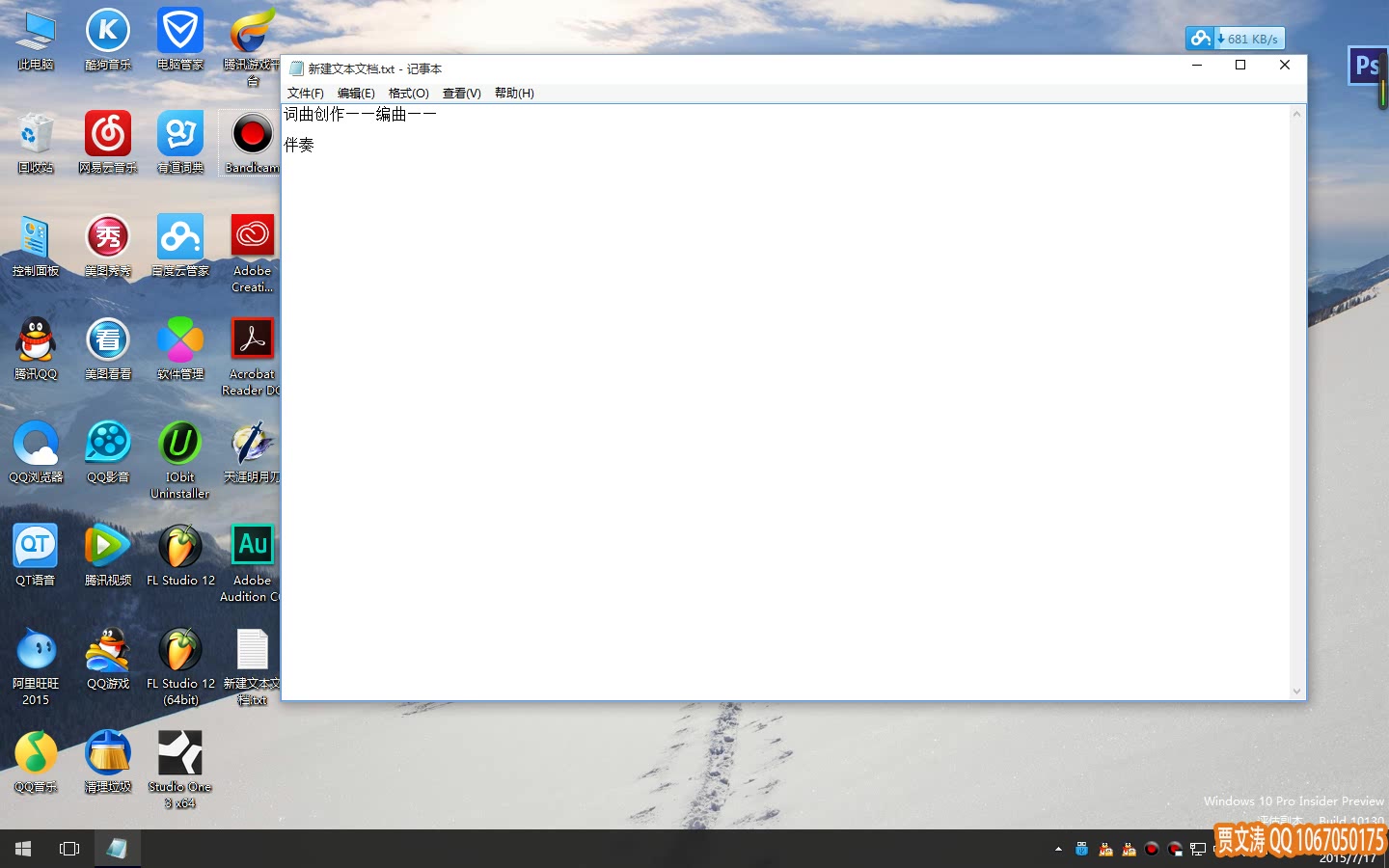This screenshot has width=1389, height=868.
Task: Select the 网易云音乐 desktop icon
Action: pyautogui.click(x=108, y=143)
